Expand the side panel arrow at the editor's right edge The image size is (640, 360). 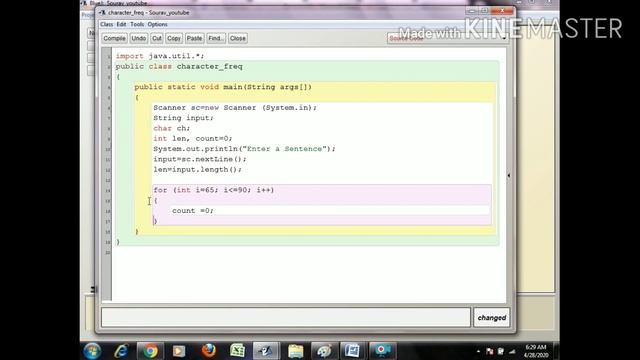click(509, 176)
